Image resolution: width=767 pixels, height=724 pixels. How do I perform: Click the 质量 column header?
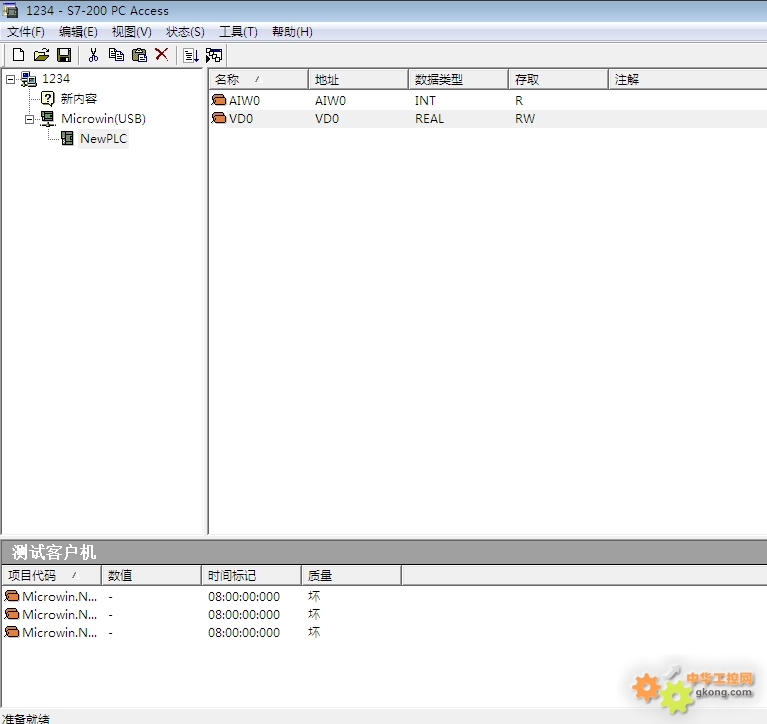pos(351,575)
